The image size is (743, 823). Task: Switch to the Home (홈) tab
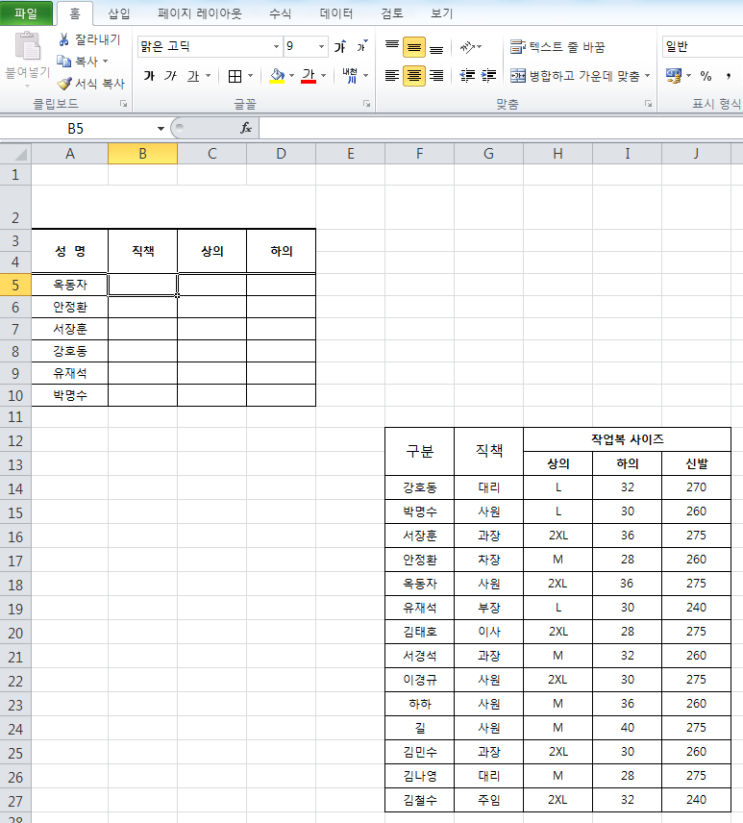tap(75, 14)
